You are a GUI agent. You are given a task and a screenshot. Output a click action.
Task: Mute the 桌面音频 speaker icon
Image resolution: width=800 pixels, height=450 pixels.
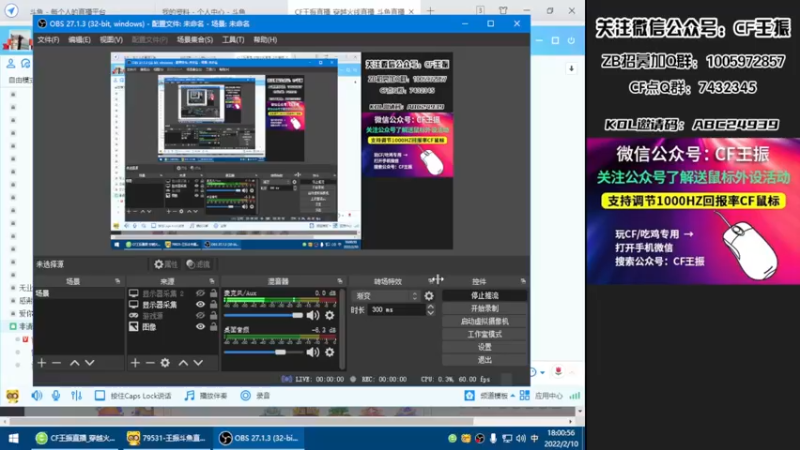[313, 352]
